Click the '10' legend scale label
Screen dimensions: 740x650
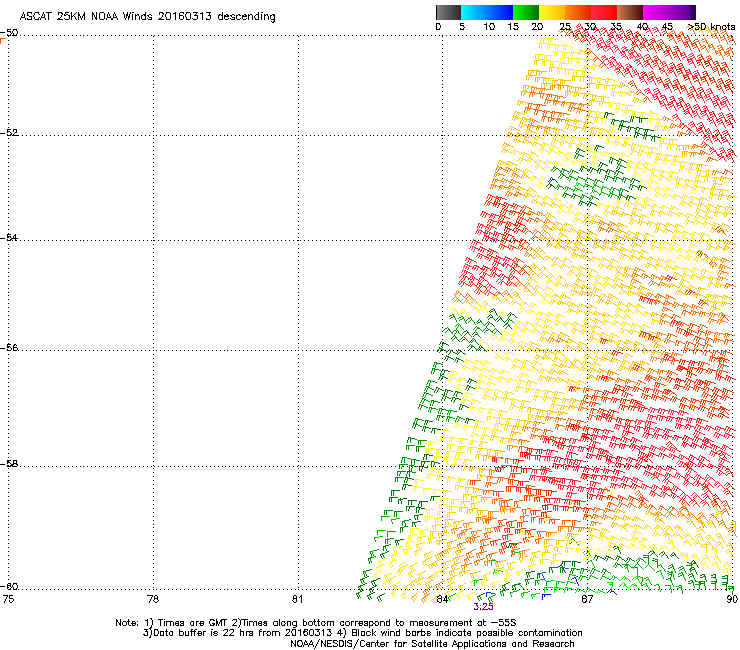click(x=489, y=27)
